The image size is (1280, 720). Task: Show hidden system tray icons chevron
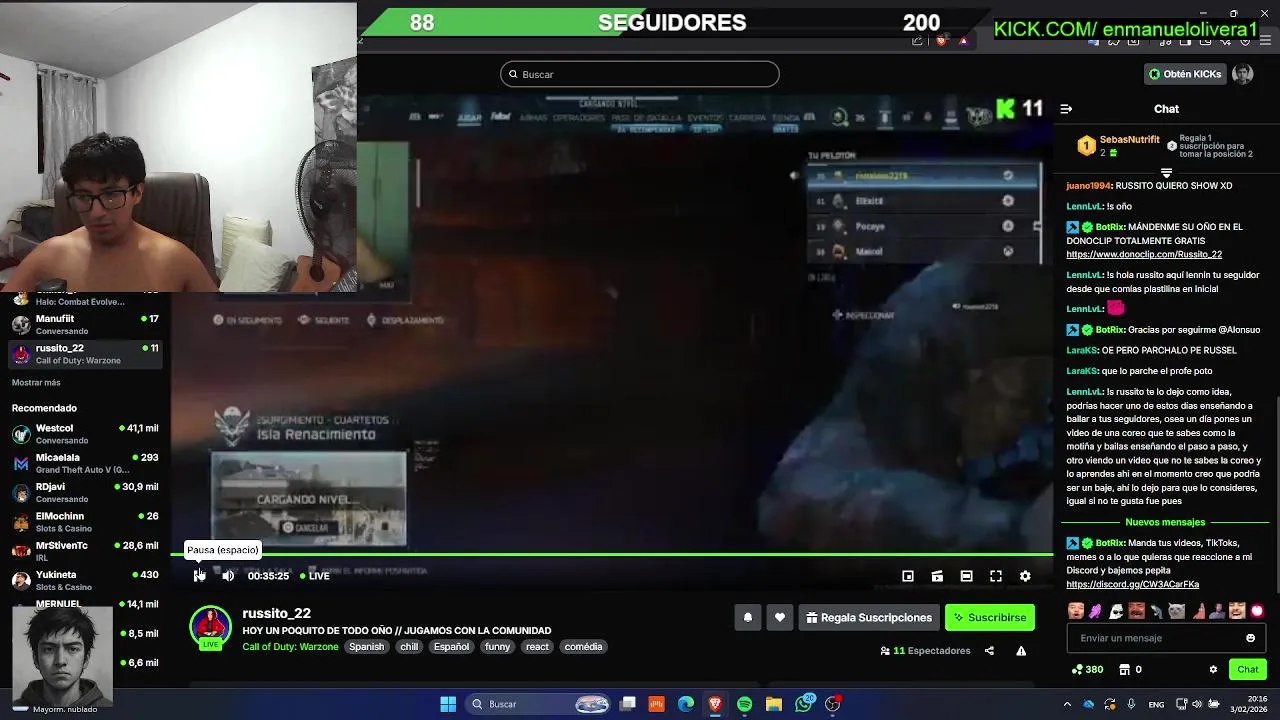tap(1067, 704)
